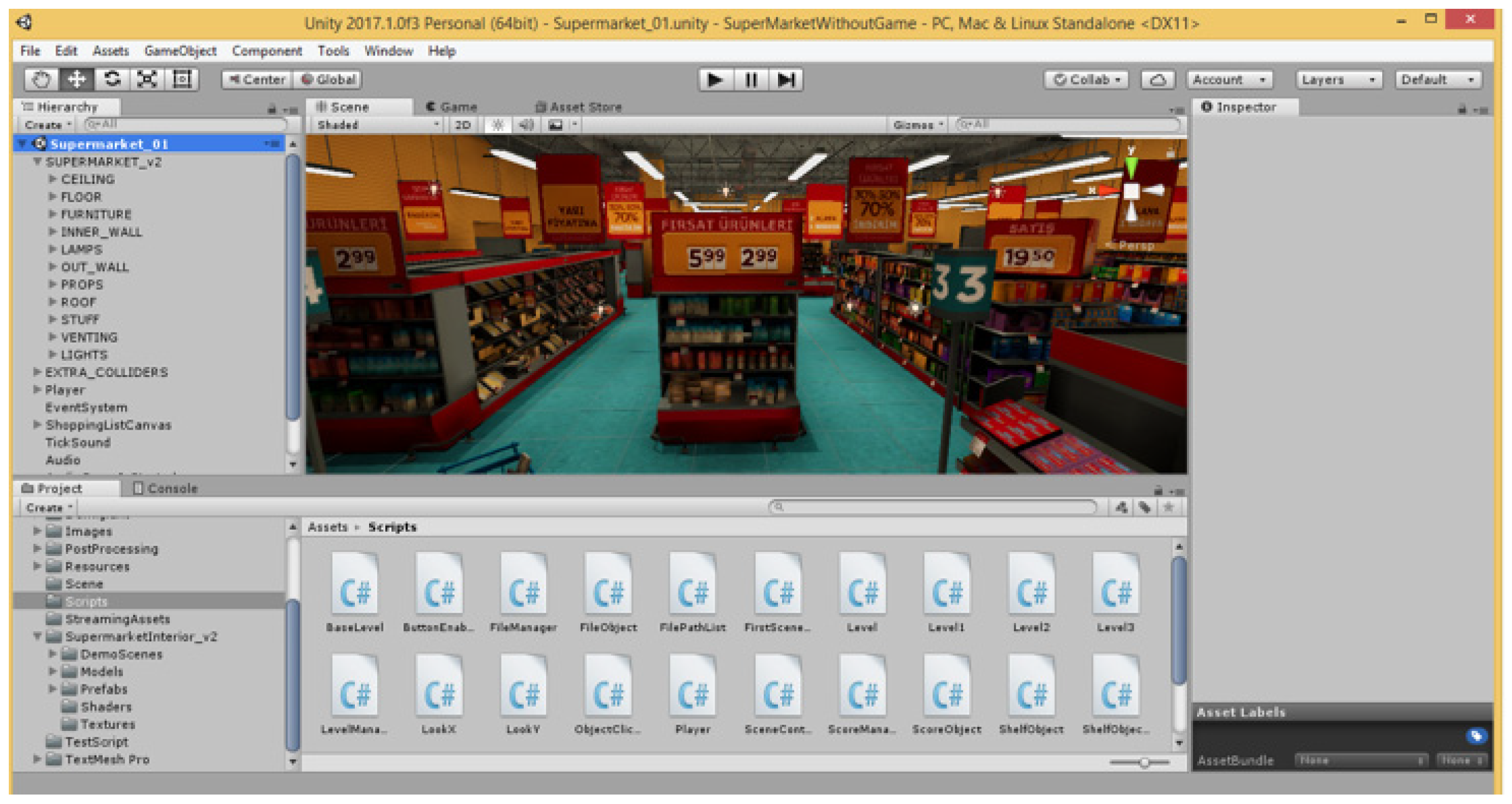The width and height of the screenshot is (1512, 804).
Task: Adjust the project icon size slider
Action: pos(1144,763)
